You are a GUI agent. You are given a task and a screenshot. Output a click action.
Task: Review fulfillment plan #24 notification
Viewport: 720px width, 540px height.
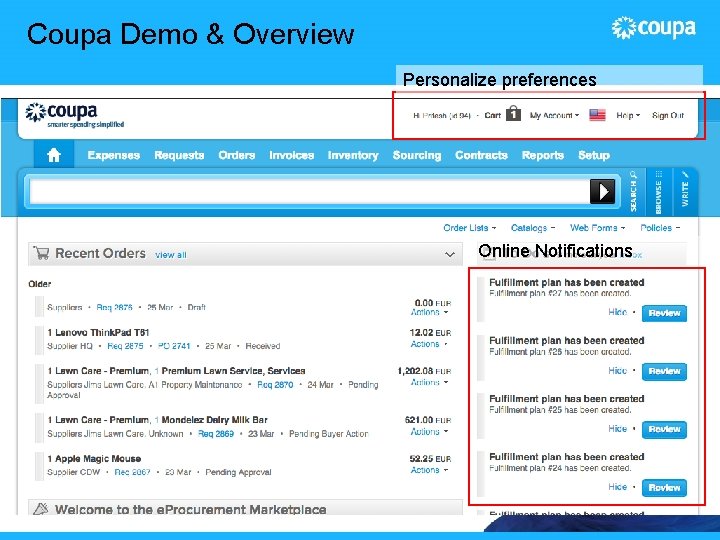point(664,488)
